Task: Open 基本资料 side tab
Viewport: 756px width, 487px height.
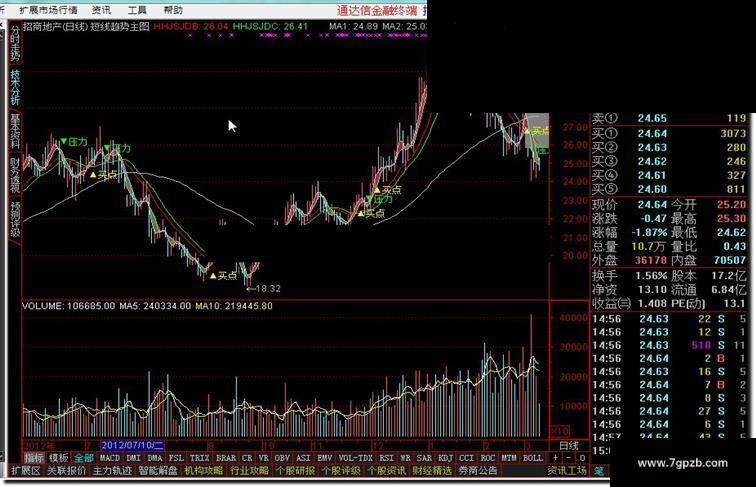Action: click(x=15, y=131)
